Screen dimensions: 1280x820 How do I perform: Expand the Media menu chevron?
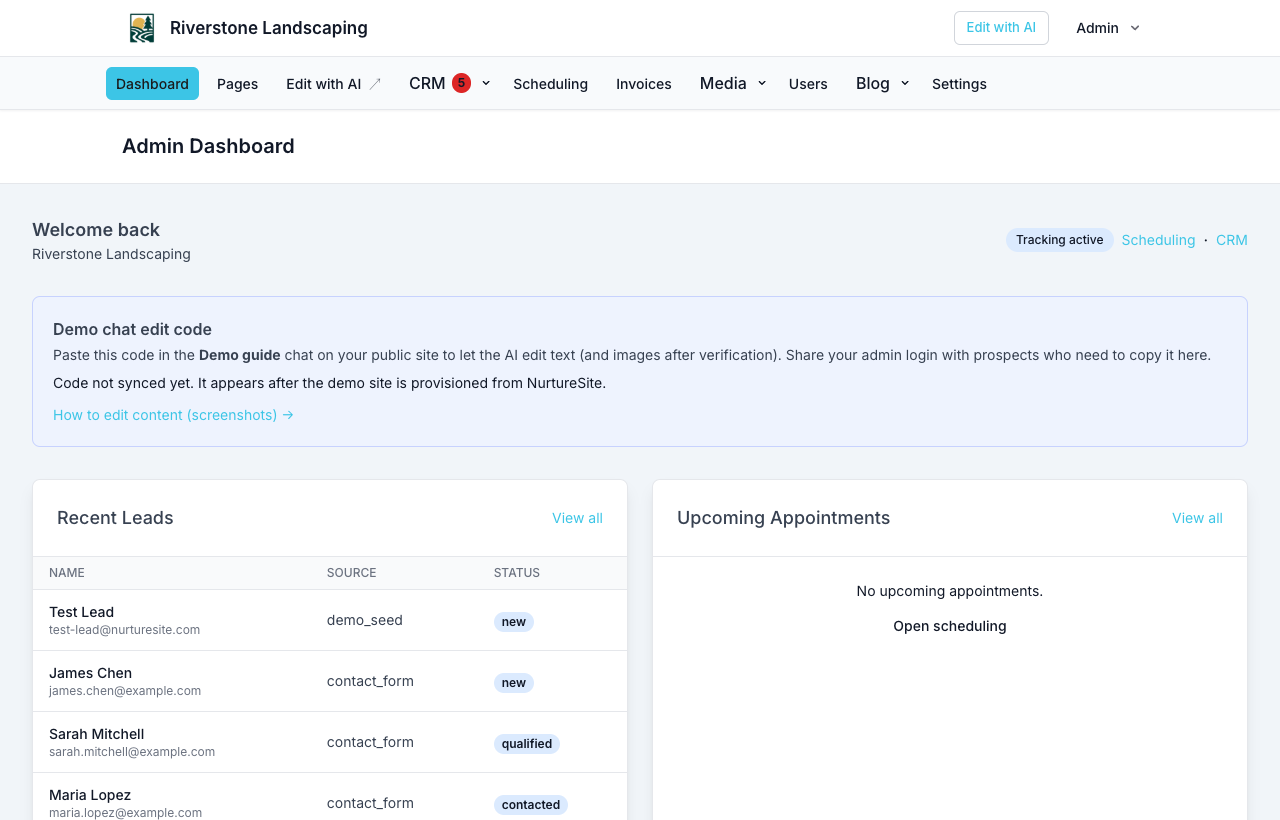762,83
